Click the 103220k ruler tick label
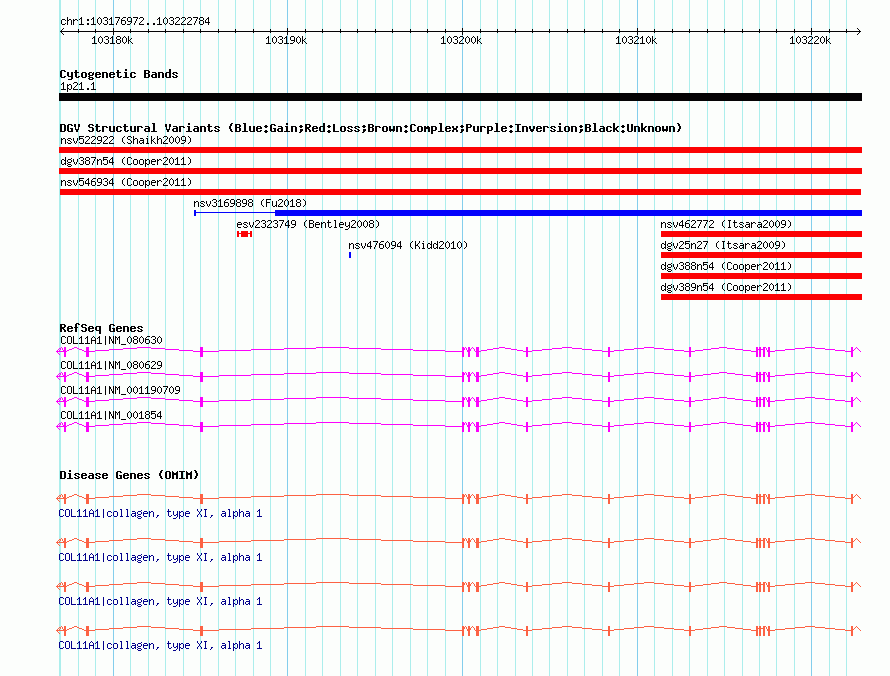Viewport: 890px width, 676px height. (x=810, y=40)
